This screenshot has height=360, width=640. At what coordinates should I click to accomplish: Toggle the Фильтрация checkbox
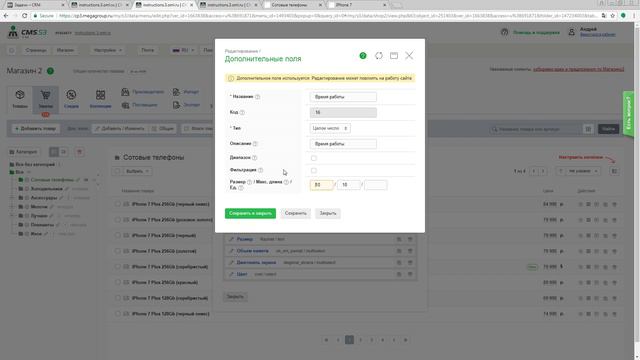pyautogui.click(x=313, y=170)
